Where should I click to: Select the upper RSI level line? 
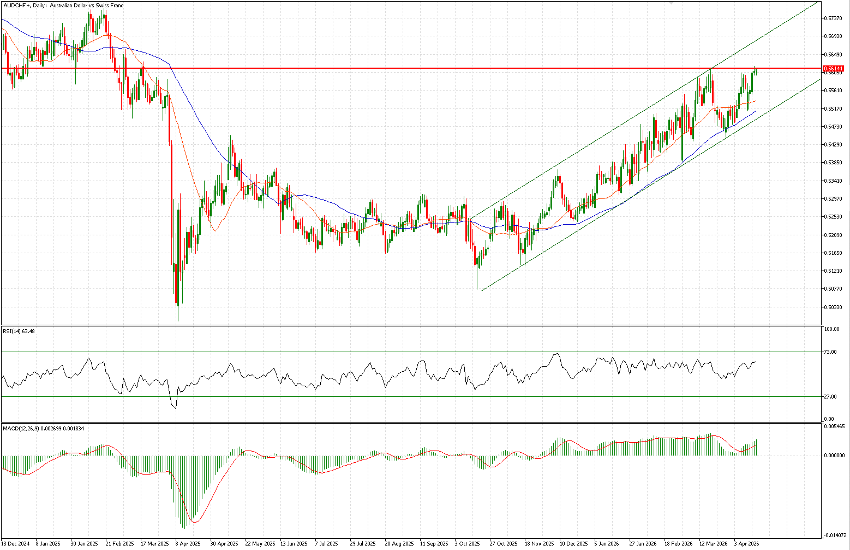point(400,352)
